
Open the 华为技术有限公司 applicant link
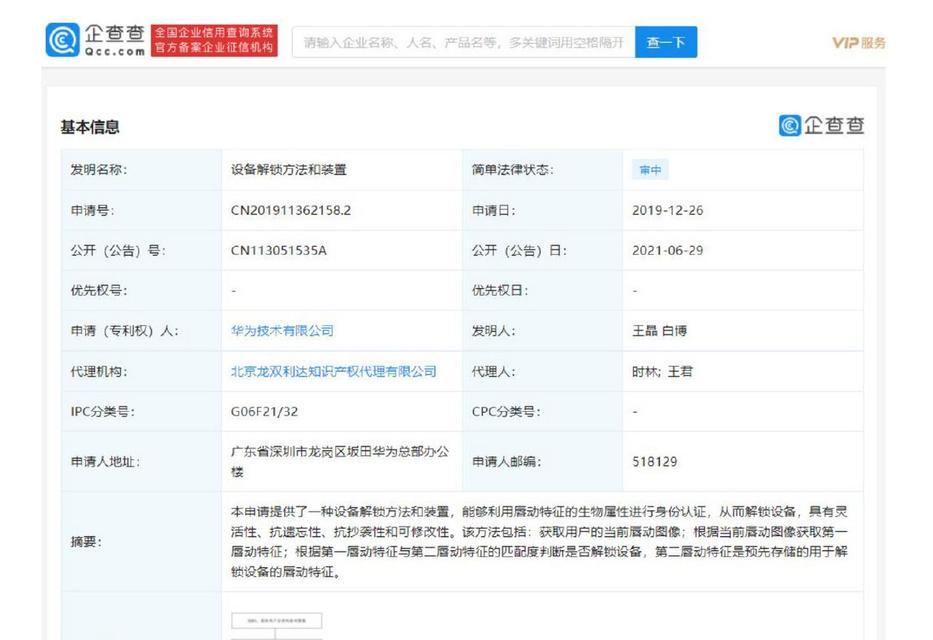pyautogui.click(x=282, y=331)
